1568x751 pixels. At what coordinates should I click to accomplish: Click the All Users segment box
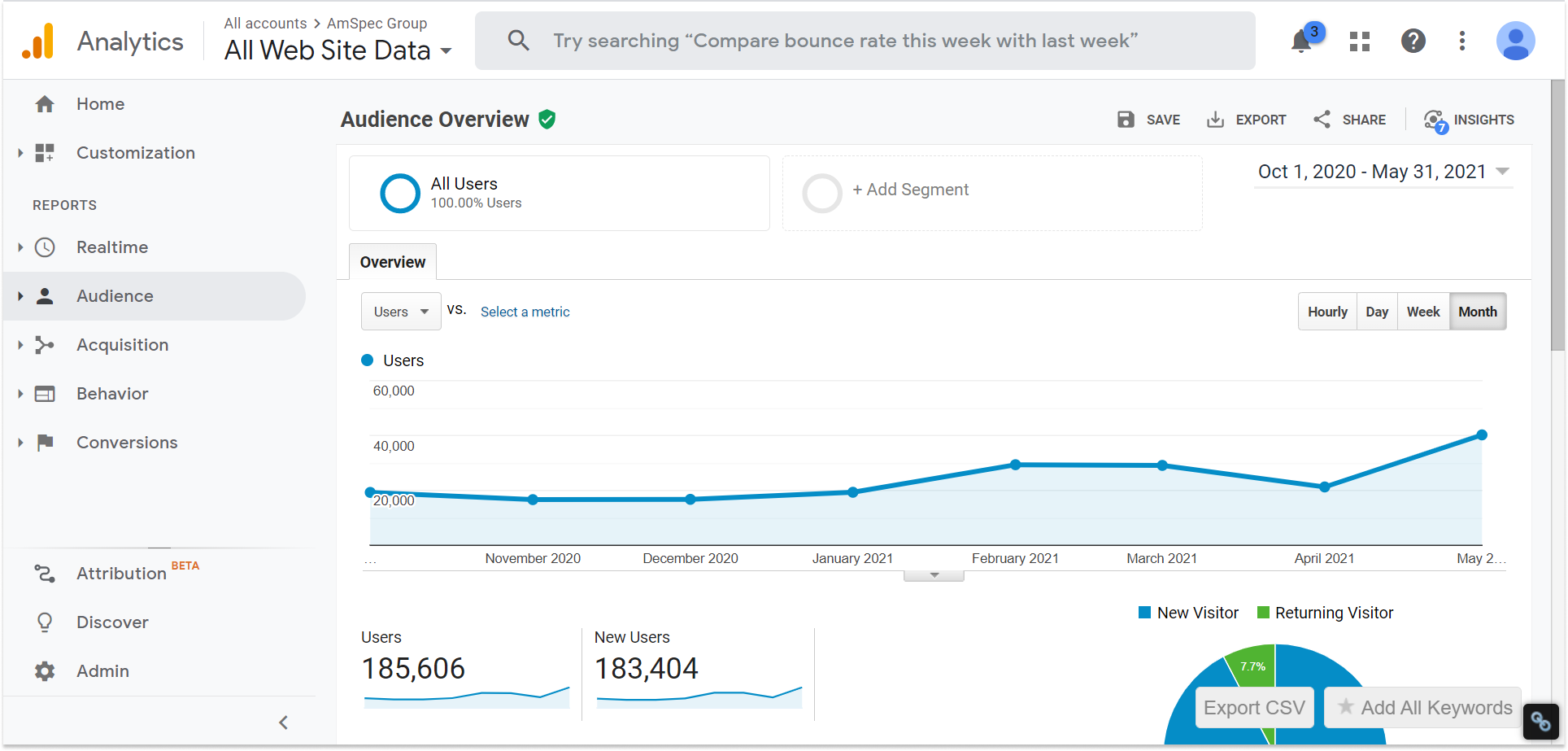[x=560, y=194]
